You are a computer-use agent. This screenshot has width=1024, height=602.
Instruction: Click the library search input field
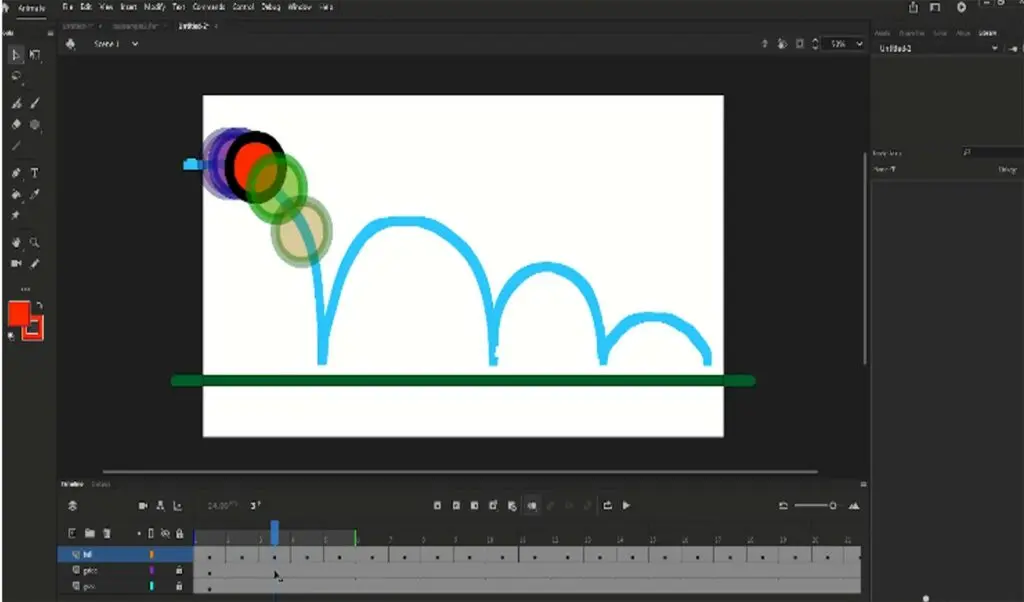pyautogui.click(x=991, y=153)
